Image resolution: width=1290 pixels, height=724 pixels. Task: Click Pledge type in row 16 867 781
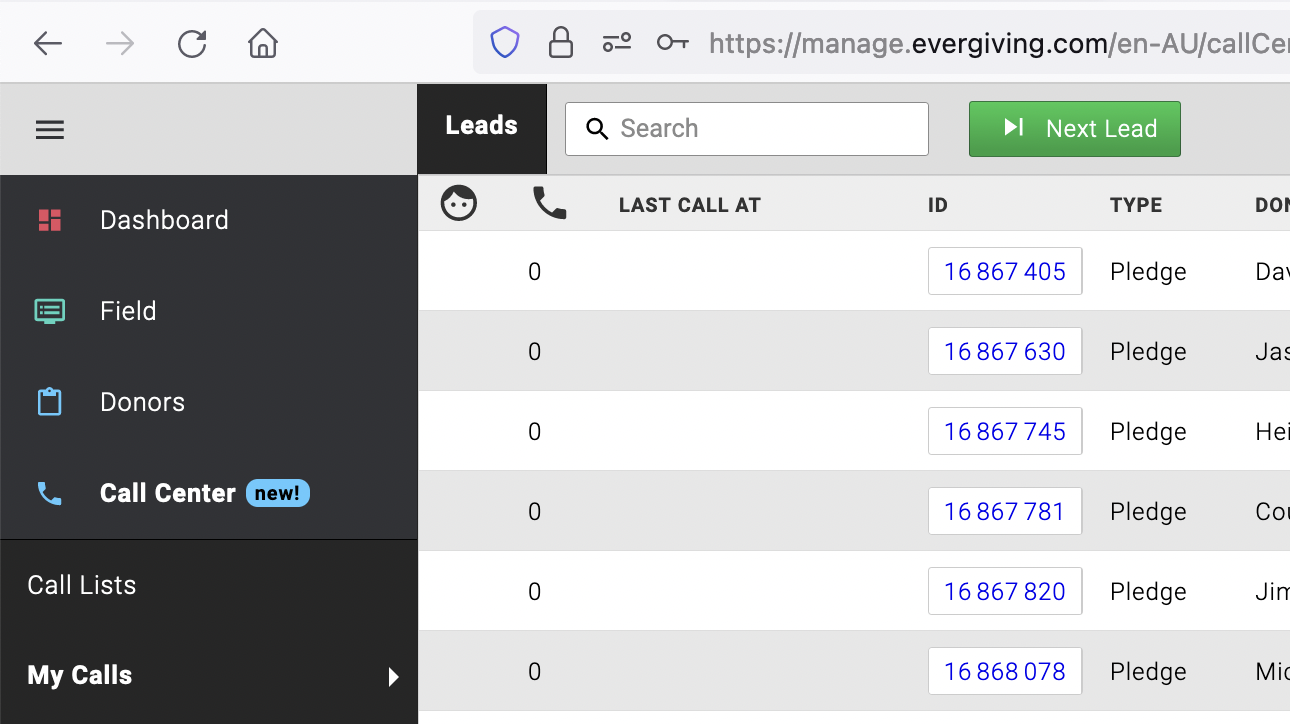[x=1148, y=512]
